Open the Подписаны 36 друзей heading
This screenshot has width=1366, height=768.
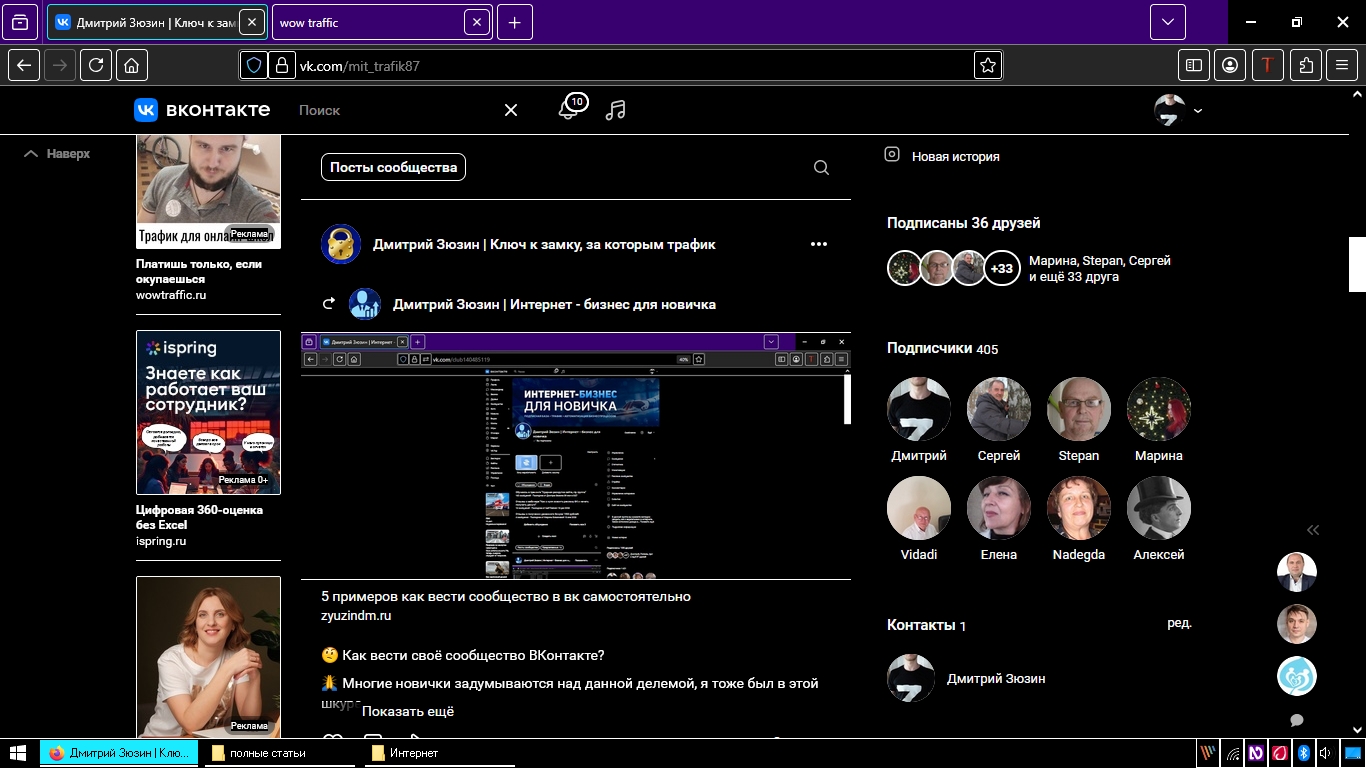pyautogui.click(x=964, y=223)
